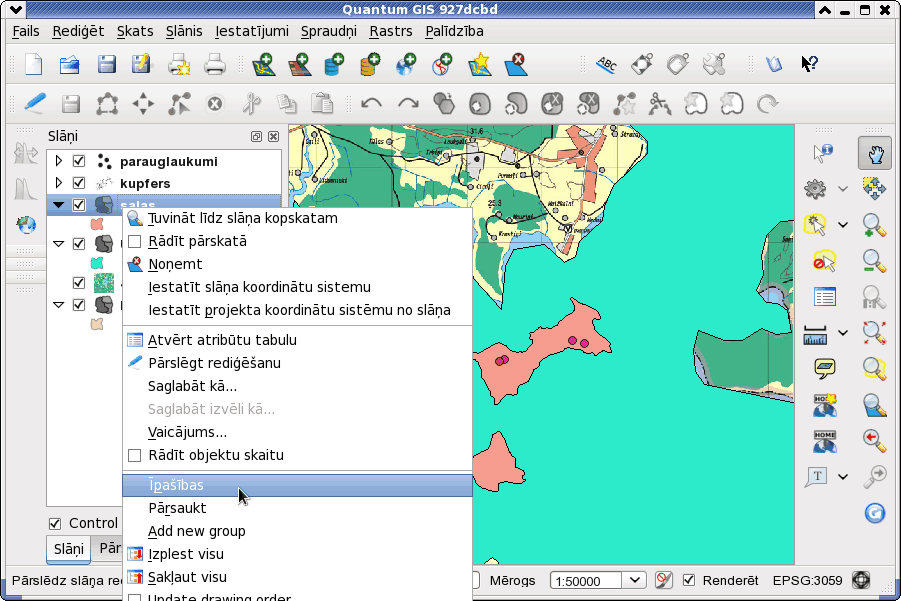Toggle the Control checkbox below layers
Screen dimensions: 901x601
(x=55, y=523)
